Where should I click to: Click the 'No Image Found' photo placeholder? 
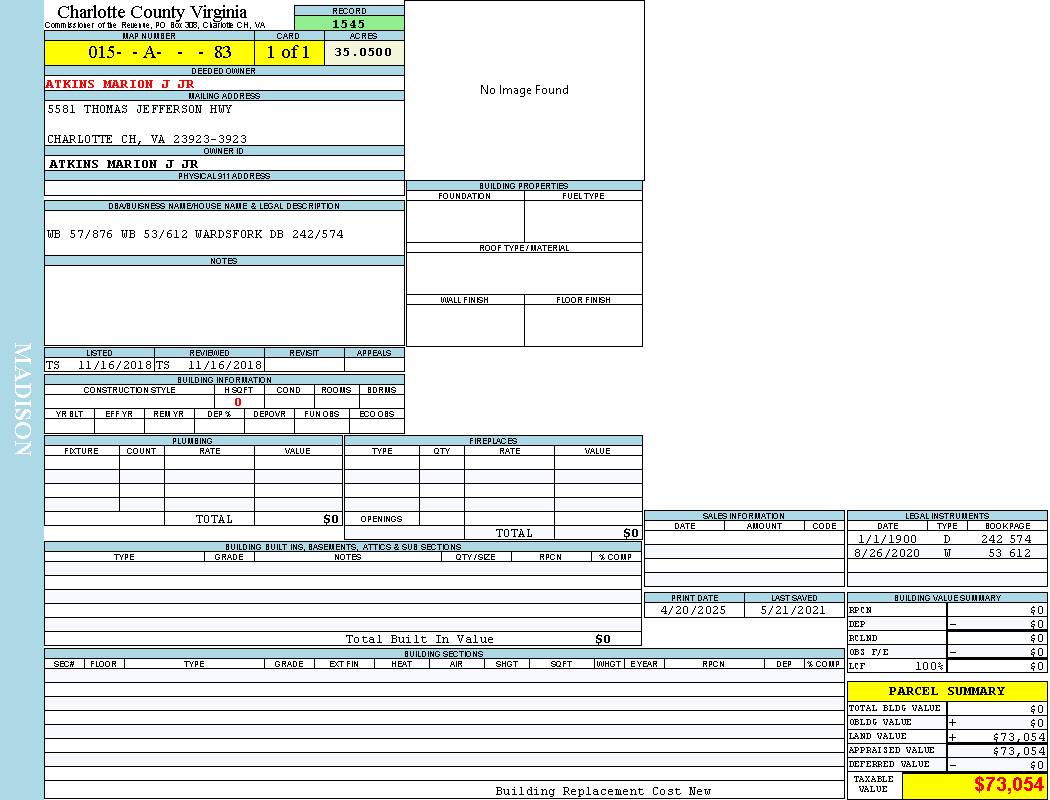[524, 90]
